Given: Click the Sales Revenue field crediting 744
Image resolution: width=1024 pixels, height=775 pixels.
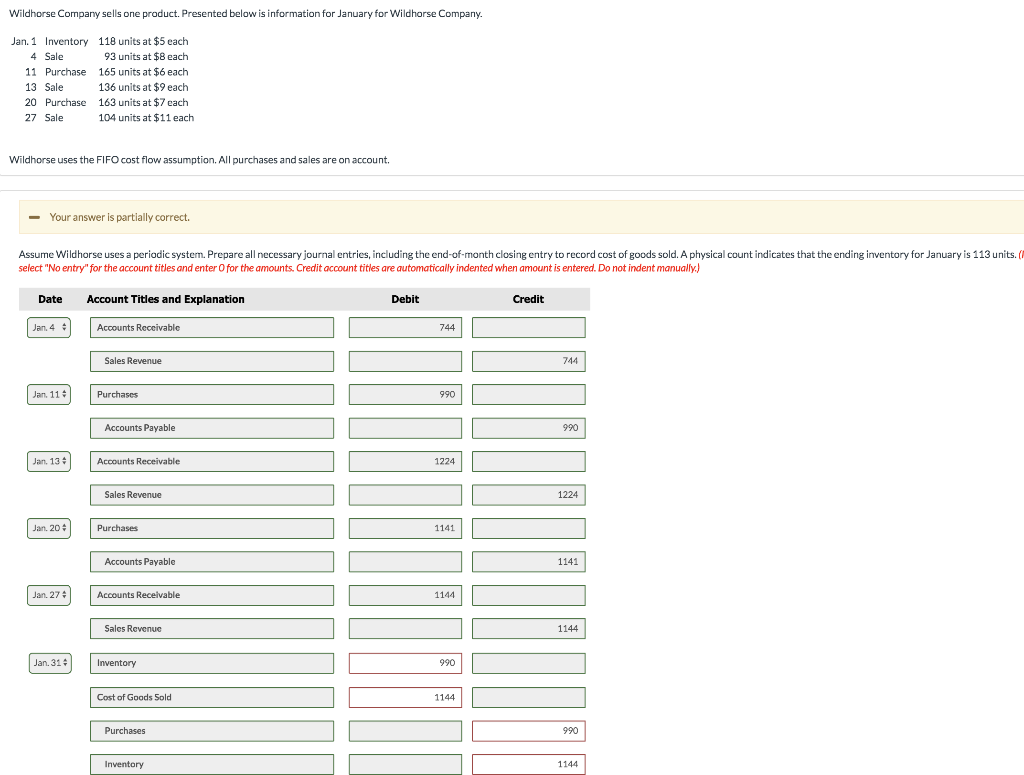Looking at the screenshot, I should tap(212, 361).
